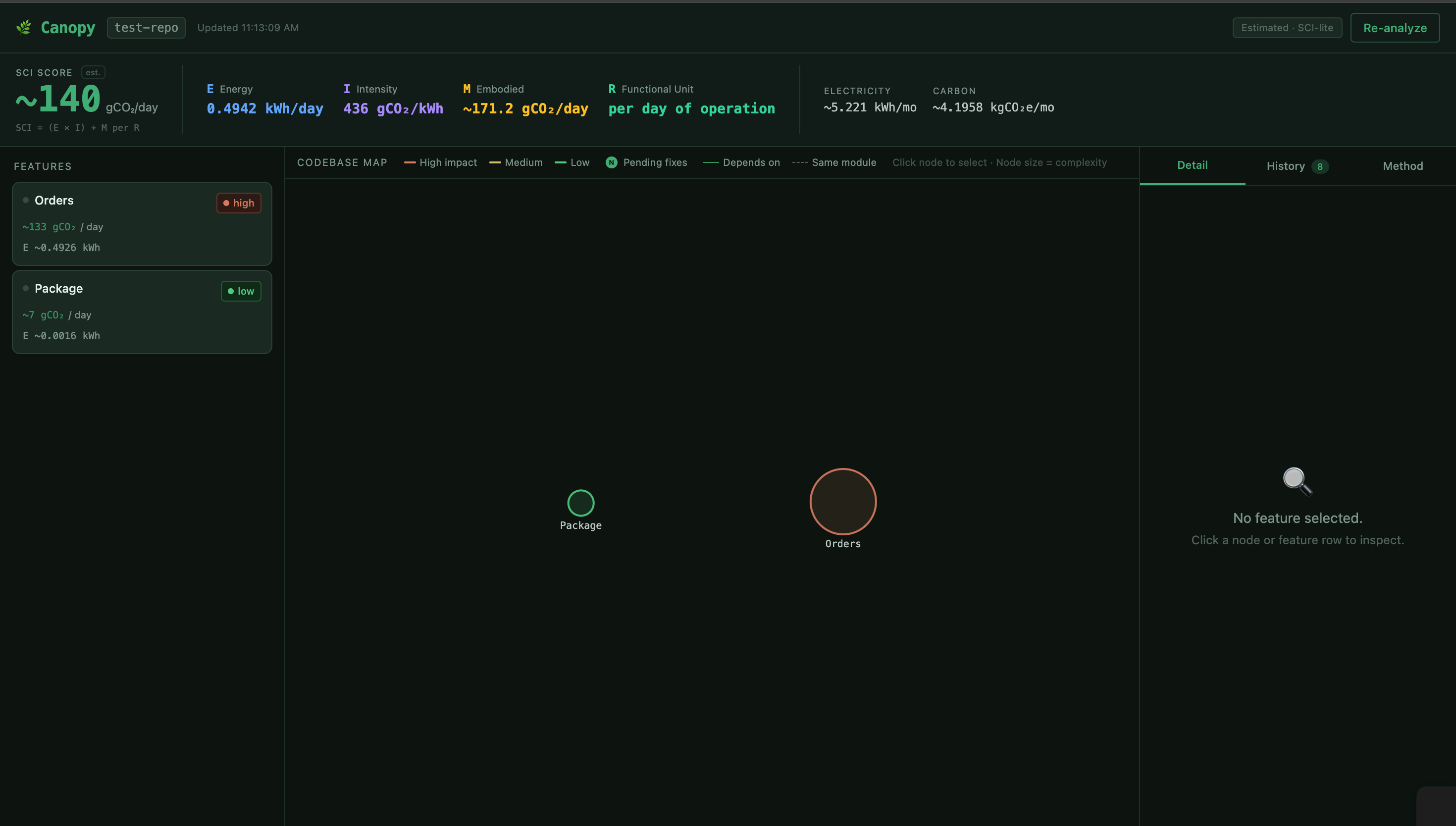Image resolution: width=1456 pixels, height=826 pixels.
Task: Click the High impact legend swatch
Action: (410, 163)
